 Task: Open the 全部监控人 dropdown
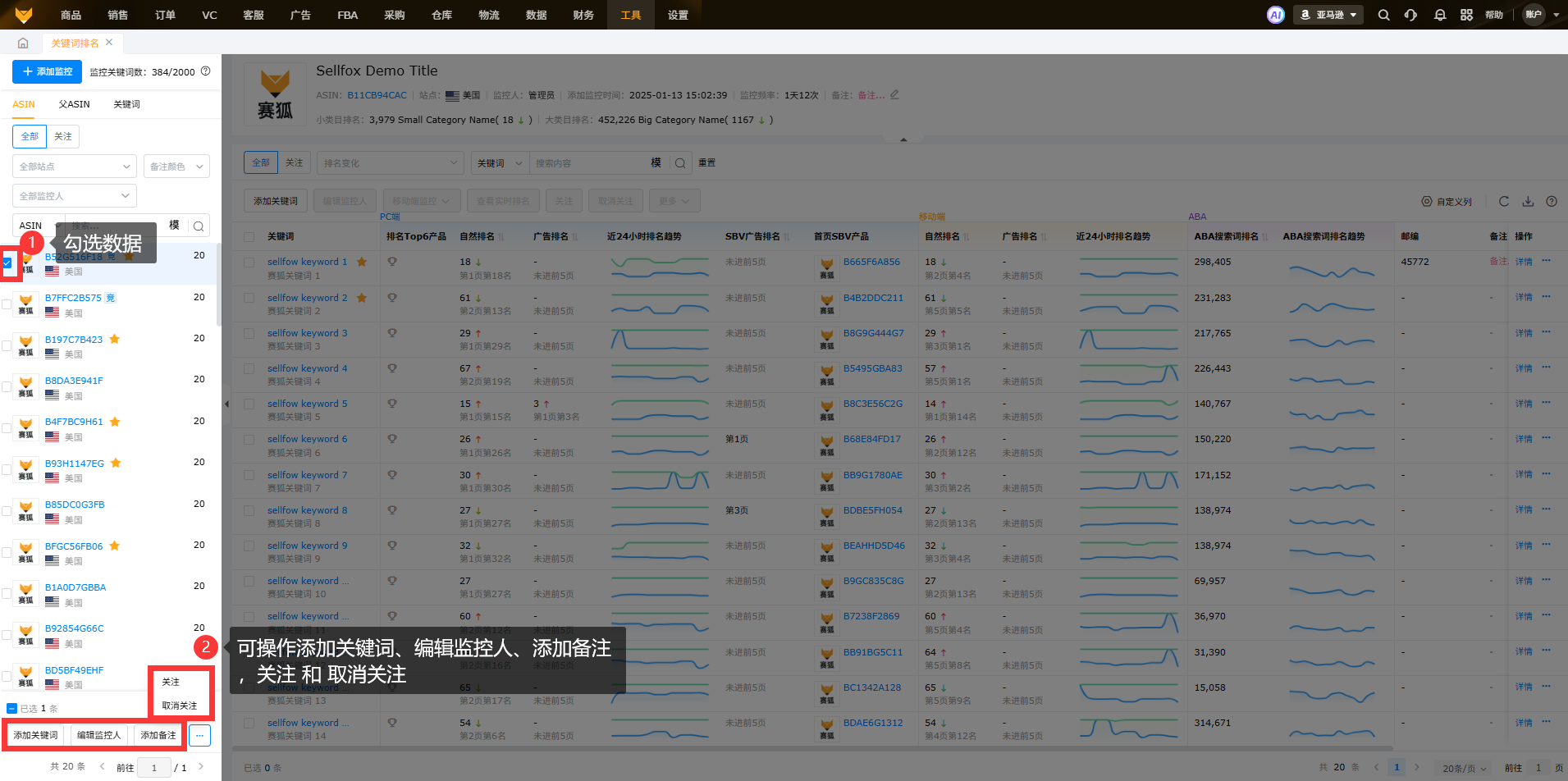74,196
